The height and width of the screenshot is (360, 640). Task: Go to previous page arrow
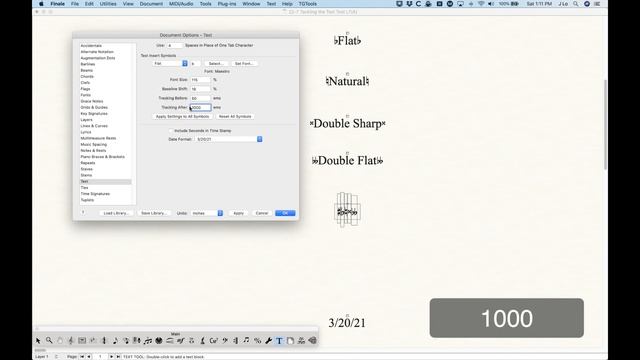(x=89, y=357)
